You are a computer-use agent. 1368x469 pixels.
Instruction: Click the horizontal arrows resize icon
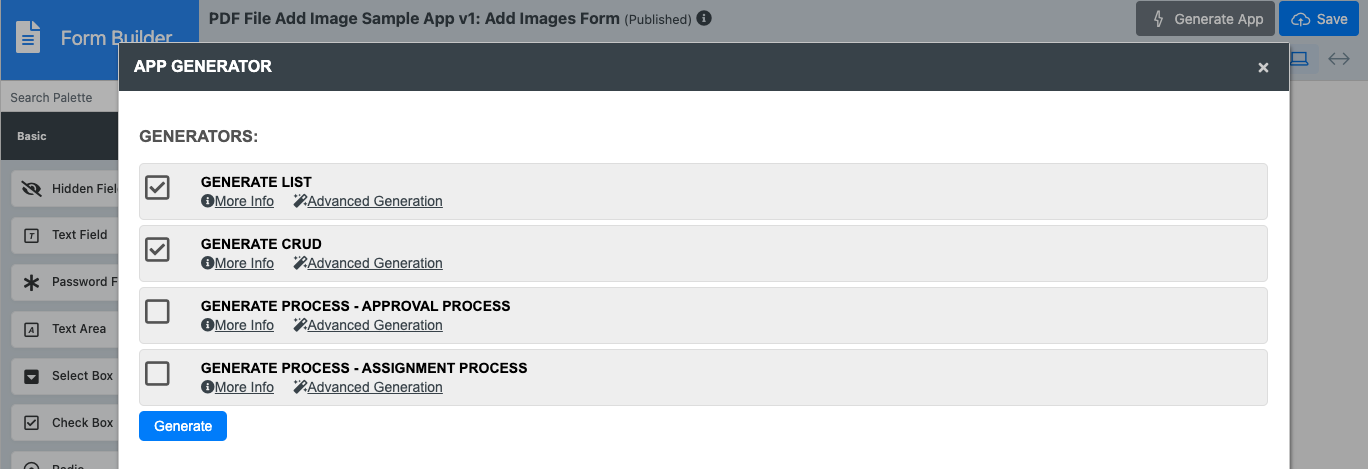[x=1338, y=59]
